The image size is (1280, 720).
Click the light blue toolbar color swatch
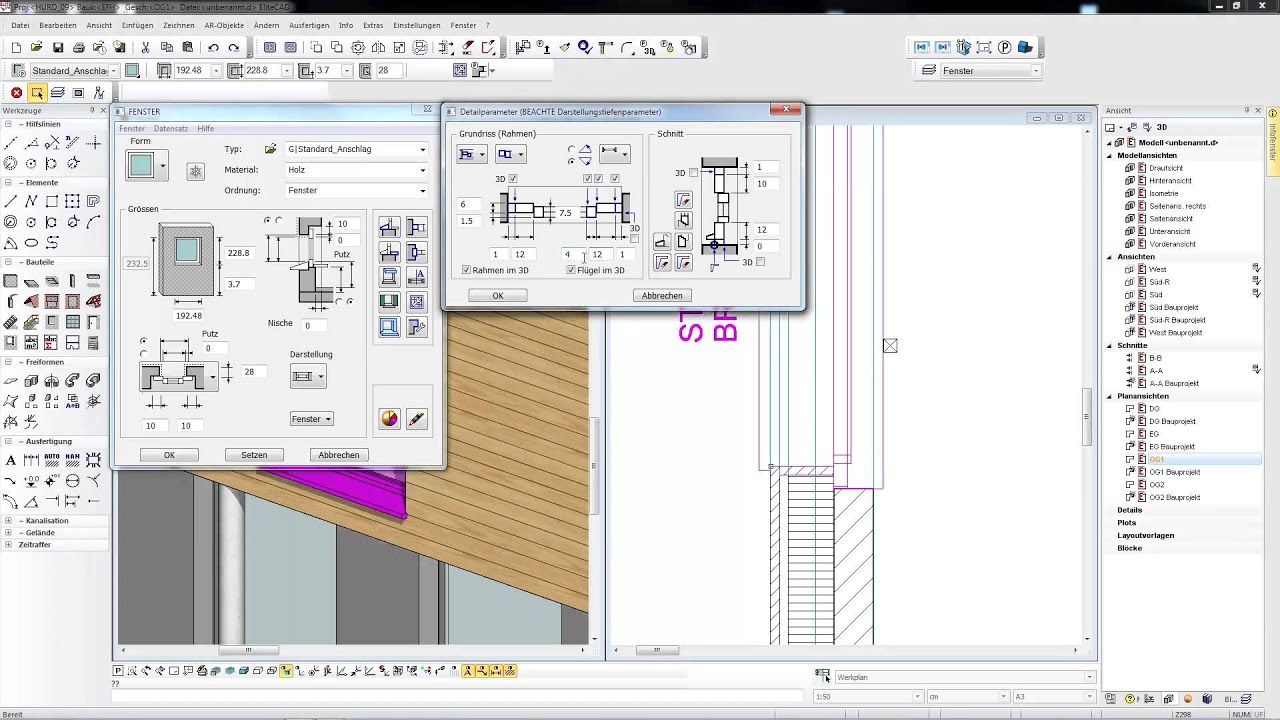(x=132, y=71)
